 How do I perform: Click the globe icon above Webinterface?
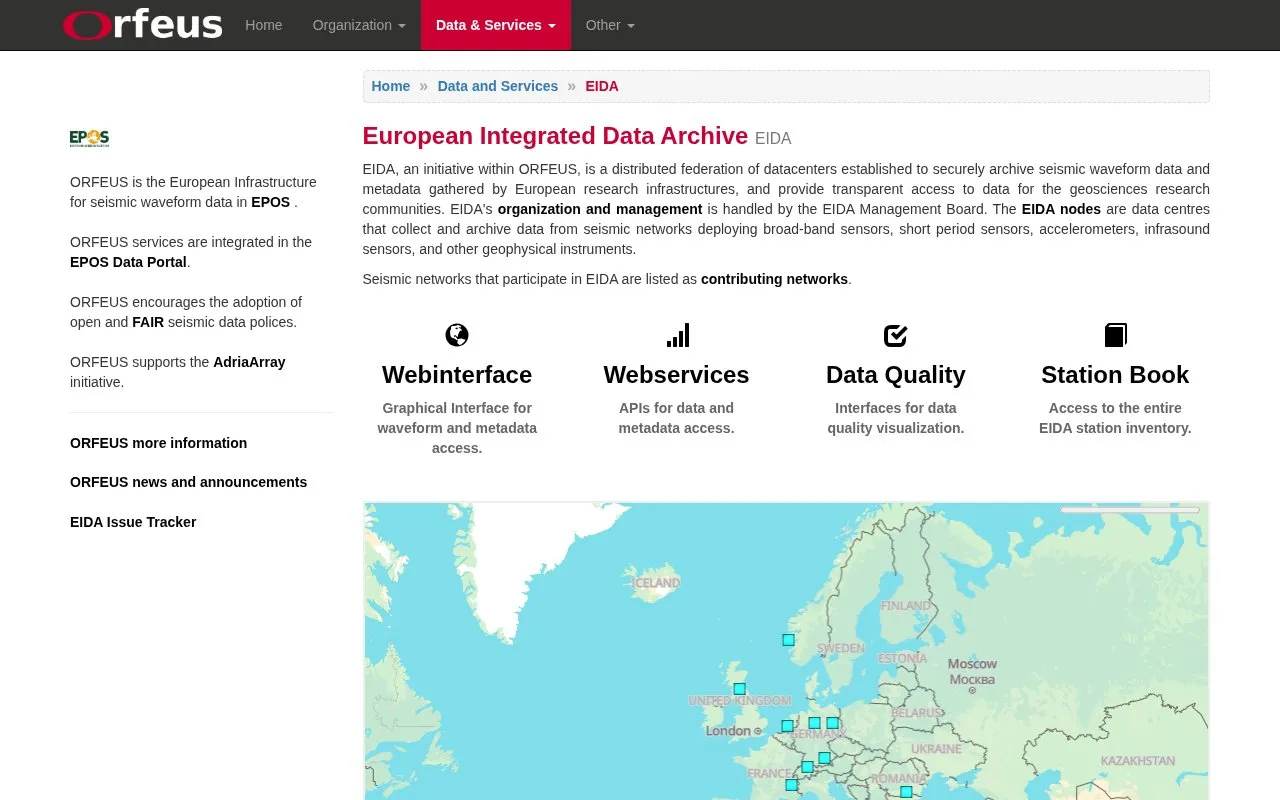[457, 335]
